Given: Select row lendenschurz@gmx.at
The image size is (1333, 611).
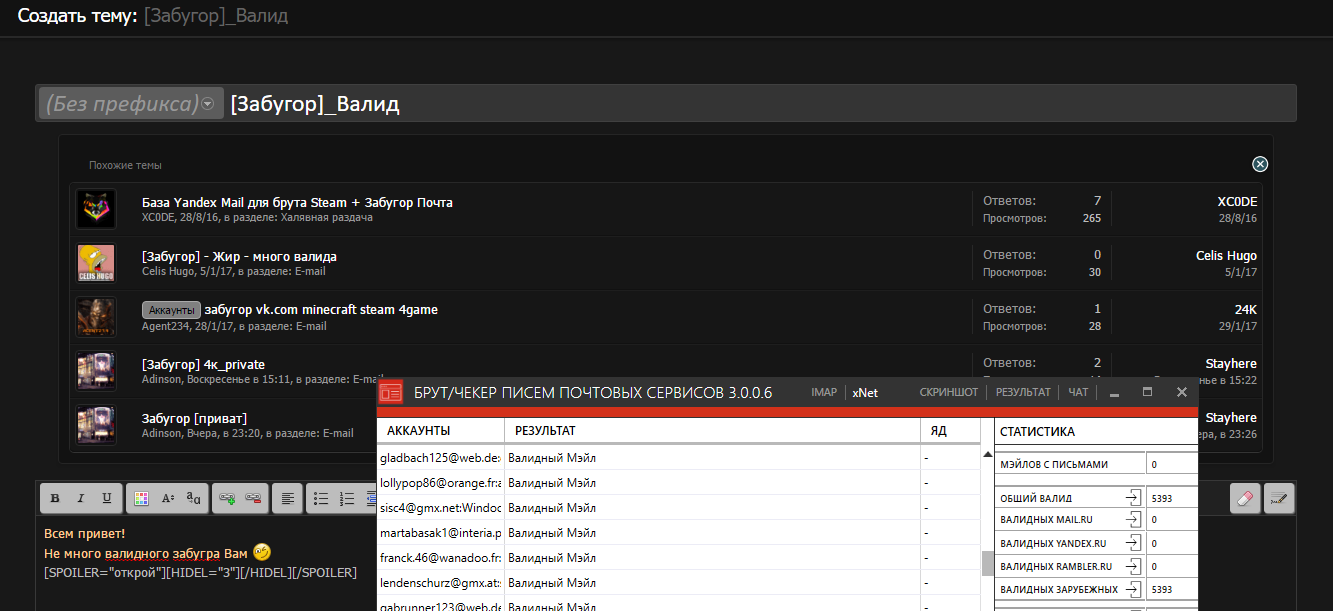Looking at the screenshot, I should point(680,582).
